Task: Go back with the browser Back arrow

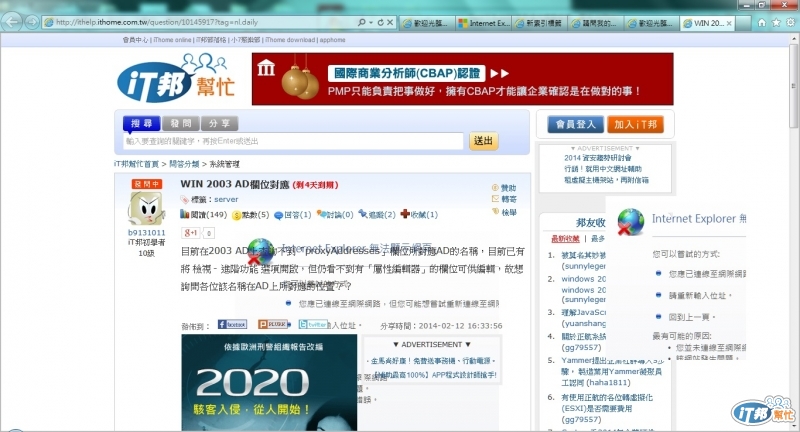Action: (11, 21)
